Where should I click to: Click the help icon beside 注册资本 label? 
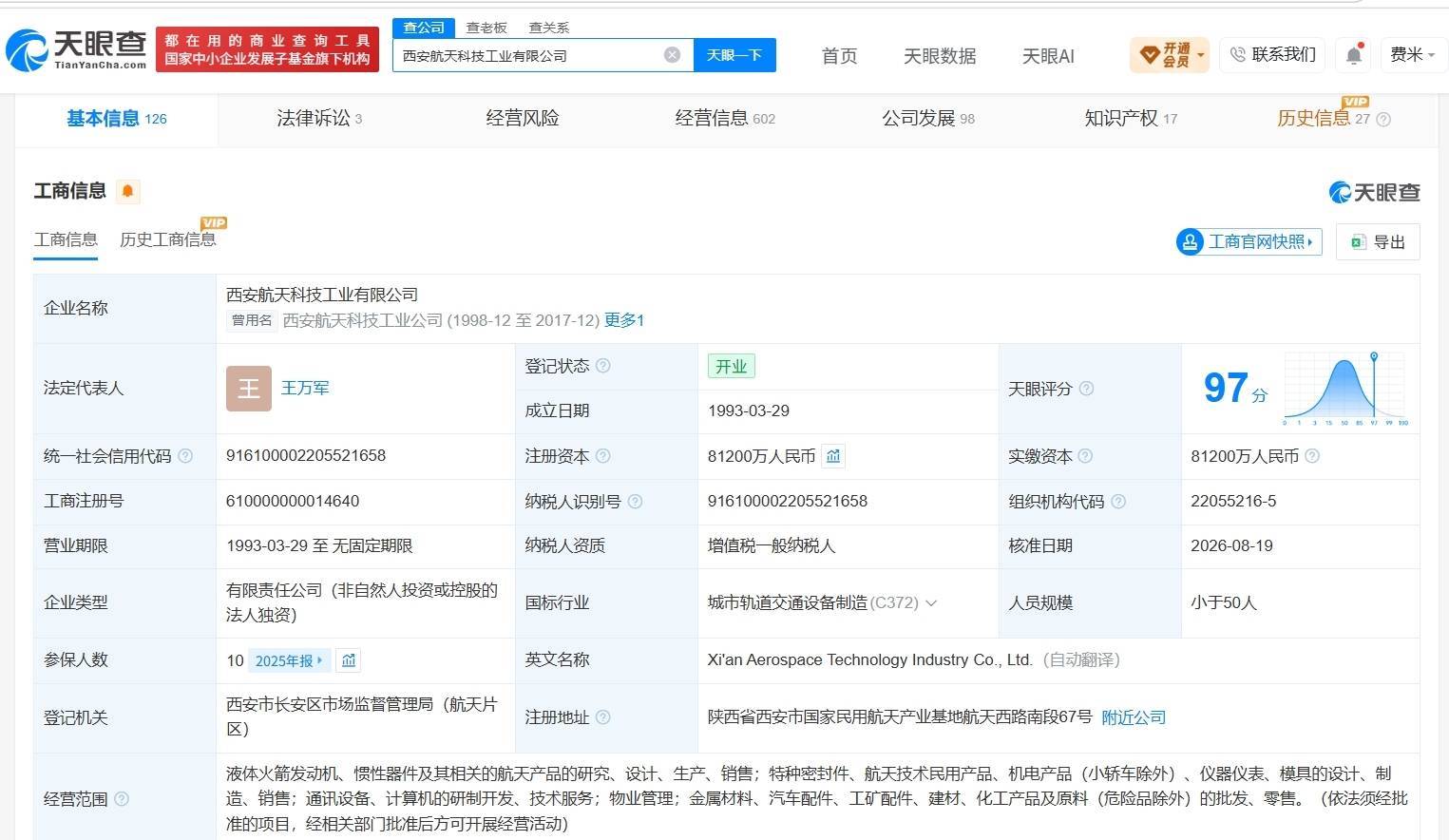(602, 456)
